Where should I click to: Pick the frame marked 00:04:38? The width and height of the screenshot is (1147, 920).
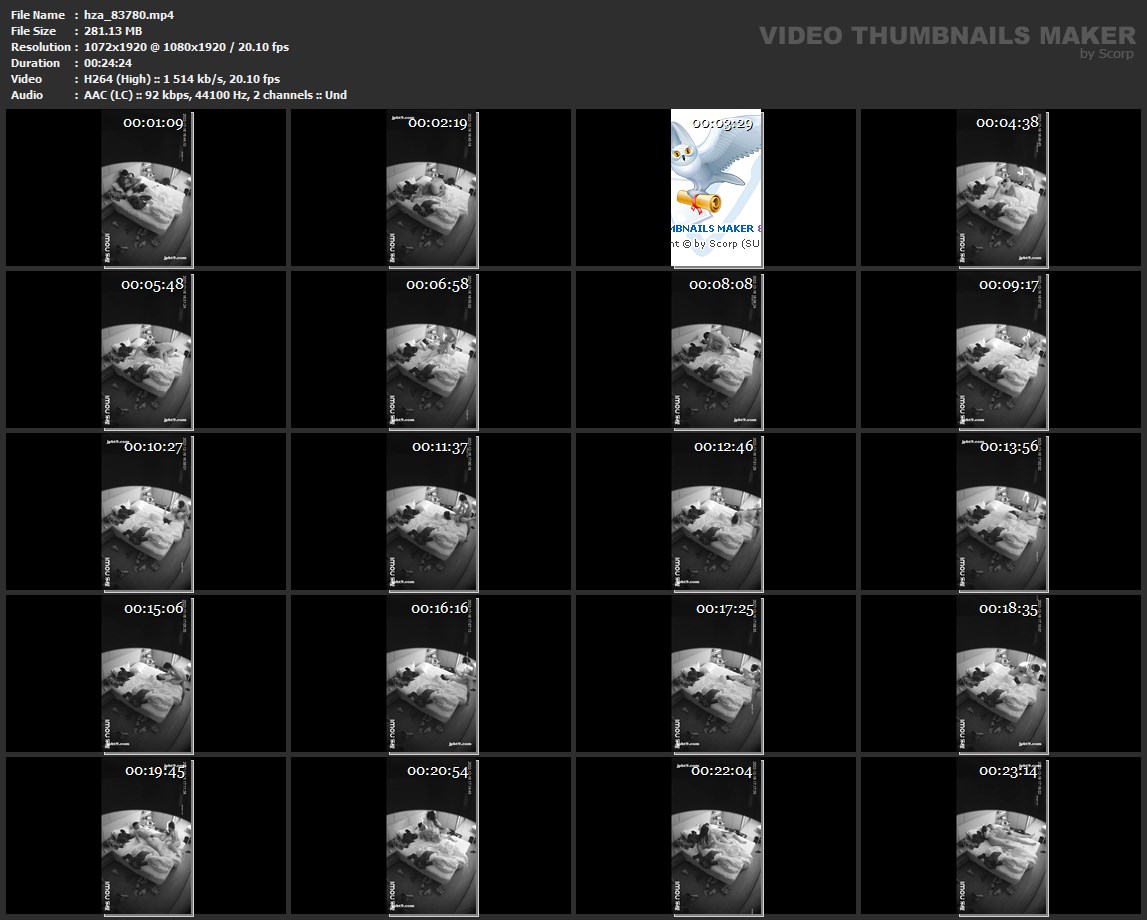point(1002,188)
